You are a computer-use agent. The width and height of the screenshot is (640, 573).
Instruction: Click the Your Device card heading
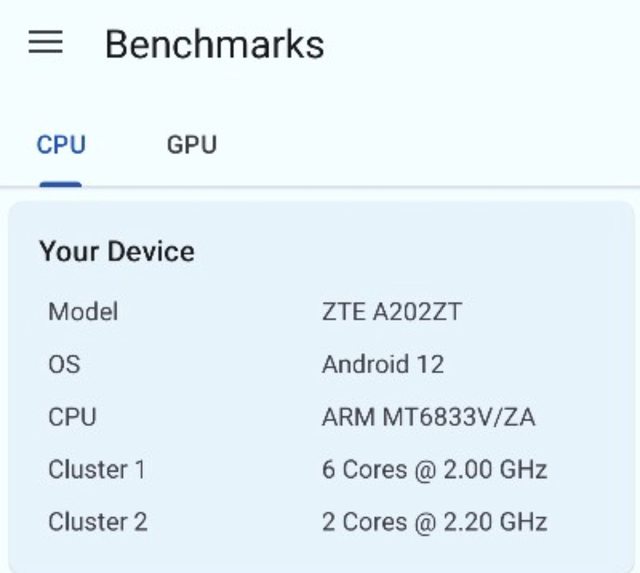click(x=117, y=251)
